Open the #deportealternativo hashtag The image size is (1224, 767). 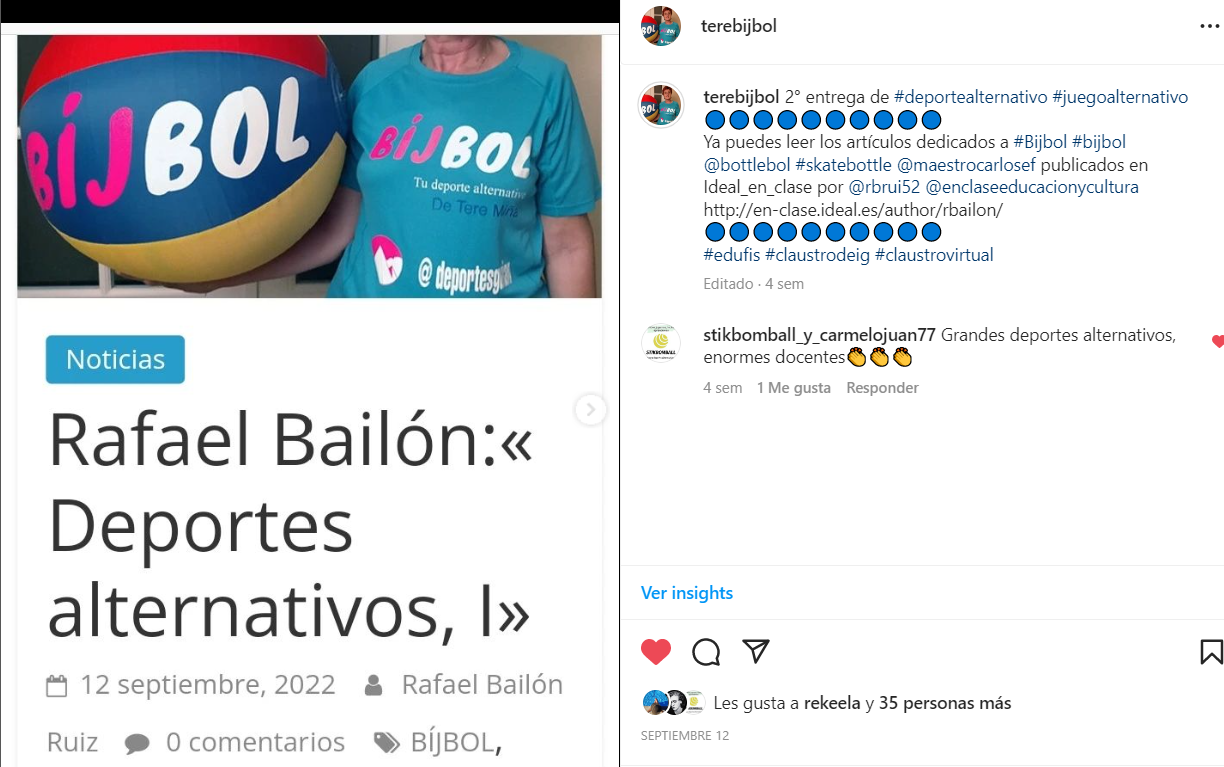tap(970, 97)
